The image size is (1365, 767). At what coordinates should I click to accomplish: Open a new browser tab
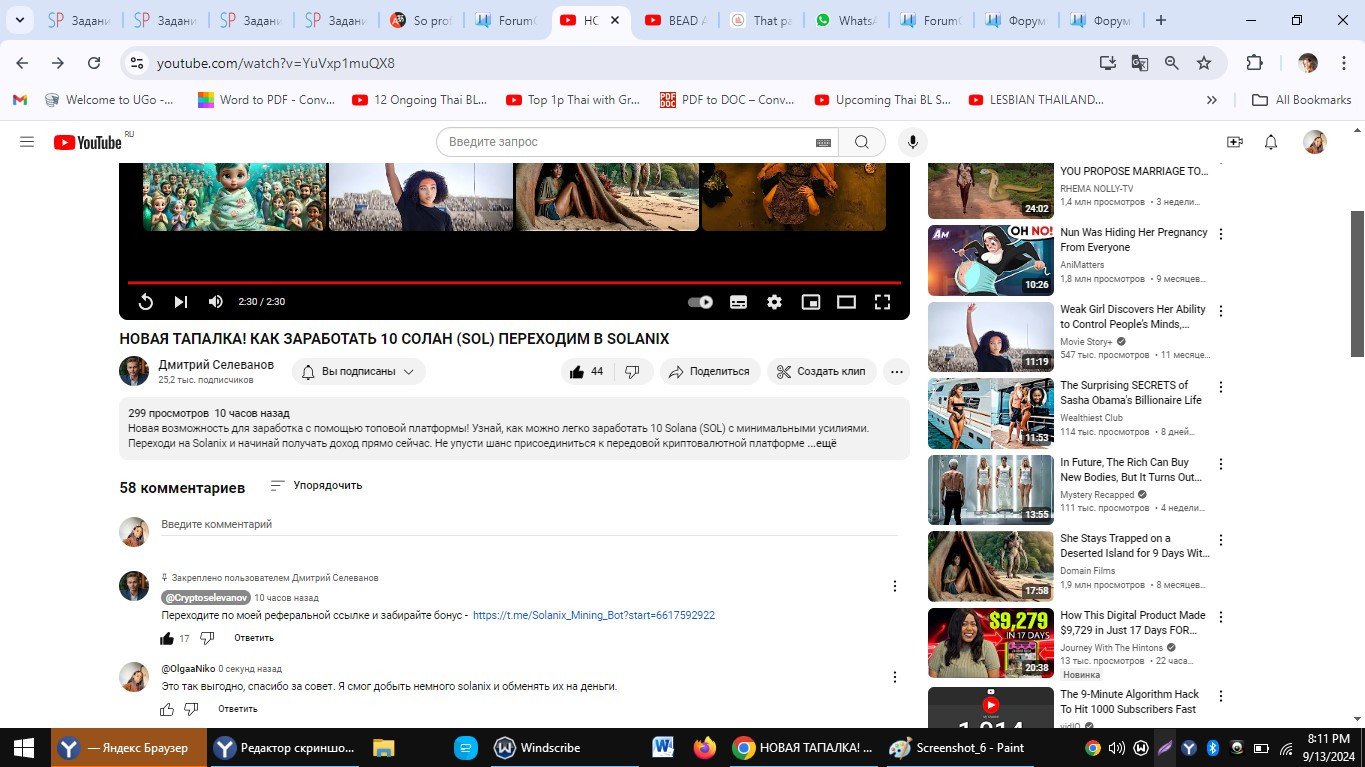tap(1161, 20)
